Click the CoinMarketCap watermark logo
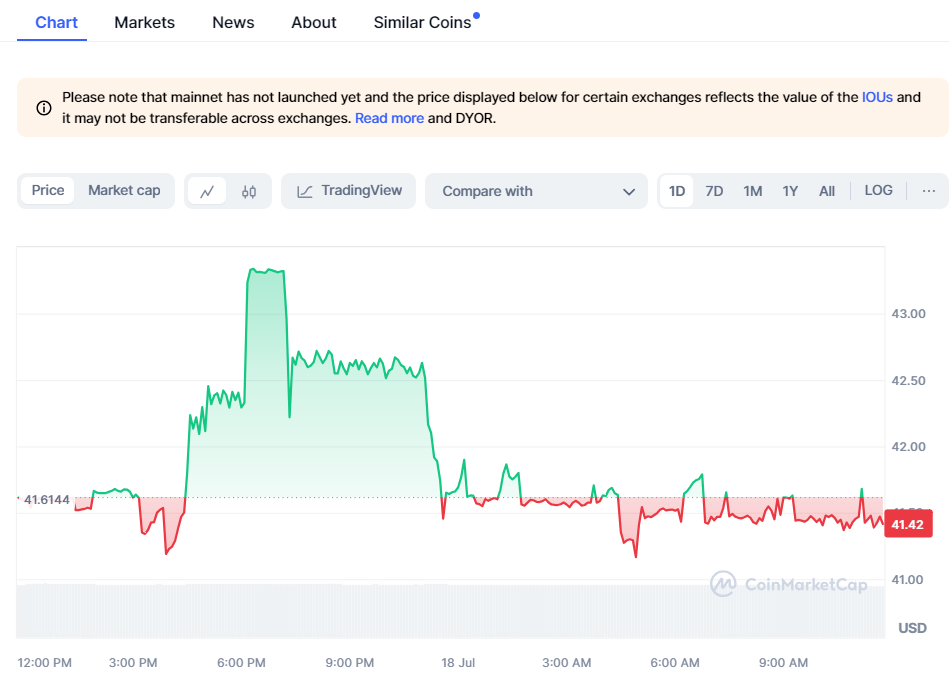Screen dimensions: 949x683 [x=789, y=584]
